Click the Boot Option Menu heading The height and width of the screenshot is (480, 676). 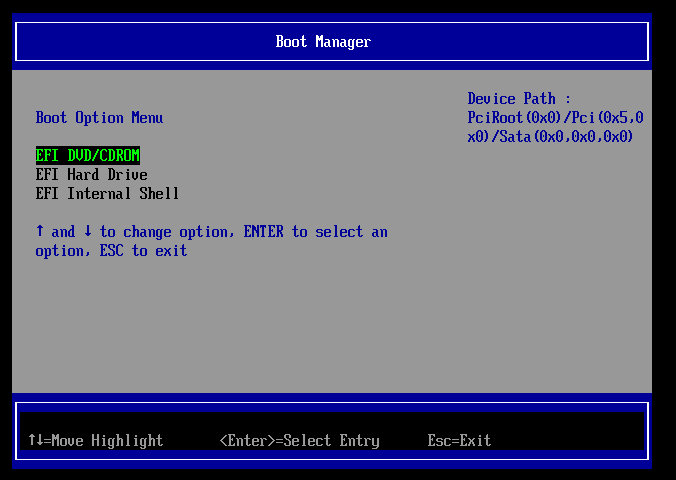tap(99, 118)
